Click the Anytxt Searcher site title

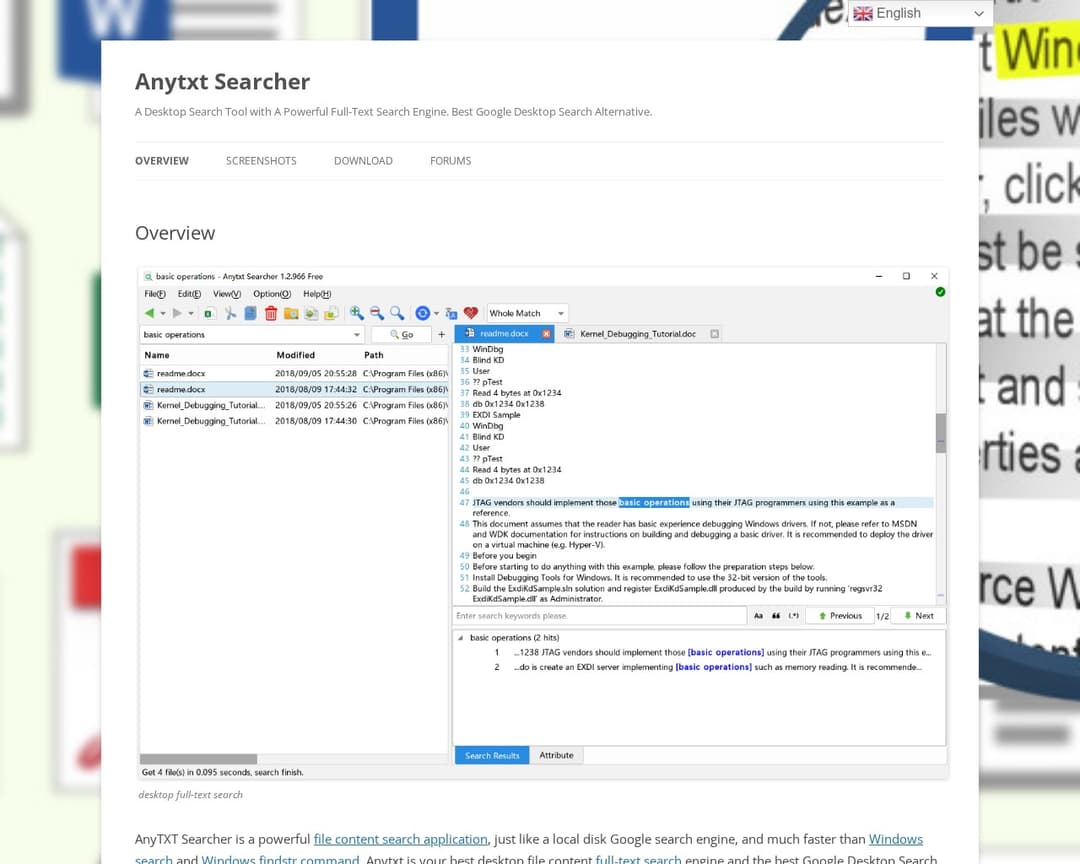click(x=222, y=81)
